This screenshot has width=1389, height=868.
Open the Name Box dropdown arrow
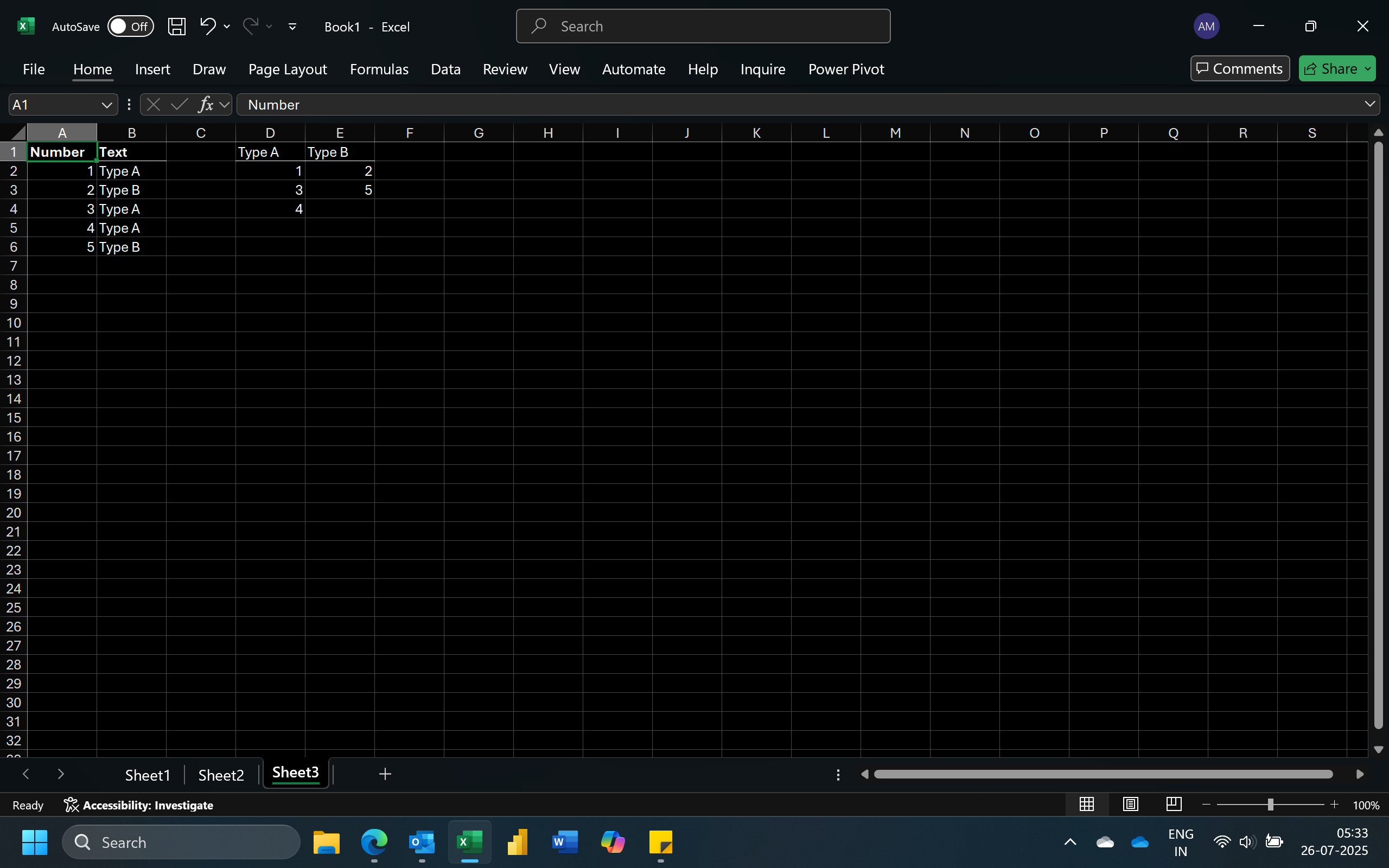pyautogui.click(x=106, y=105)
